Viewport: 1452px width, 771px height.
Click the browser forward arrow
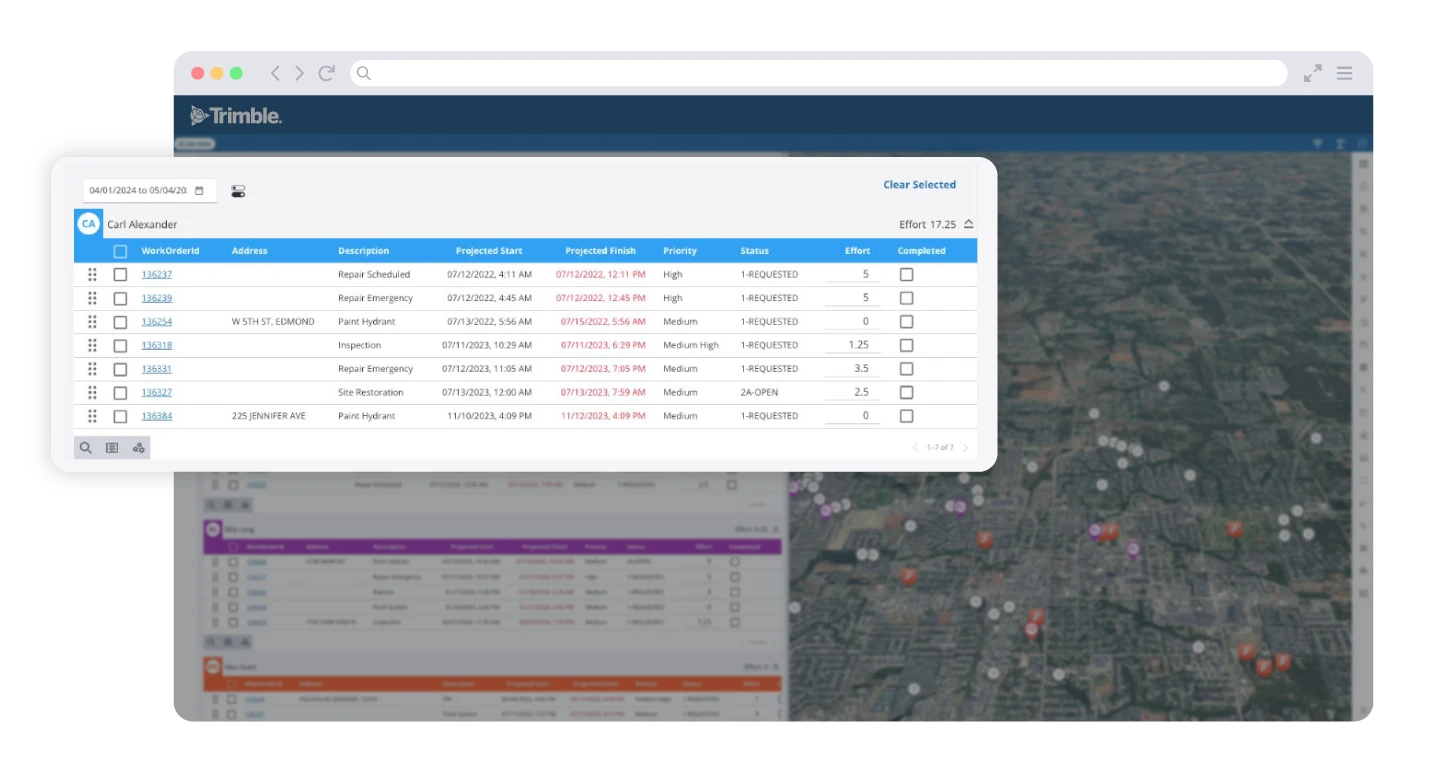299,73
